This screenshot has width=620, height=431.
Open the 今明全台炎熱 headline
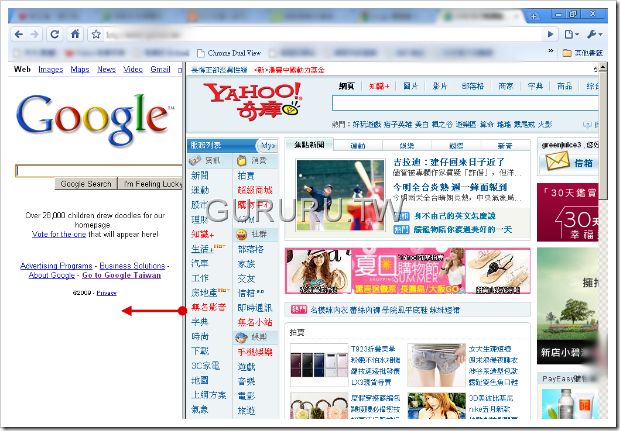coord(450,187)
